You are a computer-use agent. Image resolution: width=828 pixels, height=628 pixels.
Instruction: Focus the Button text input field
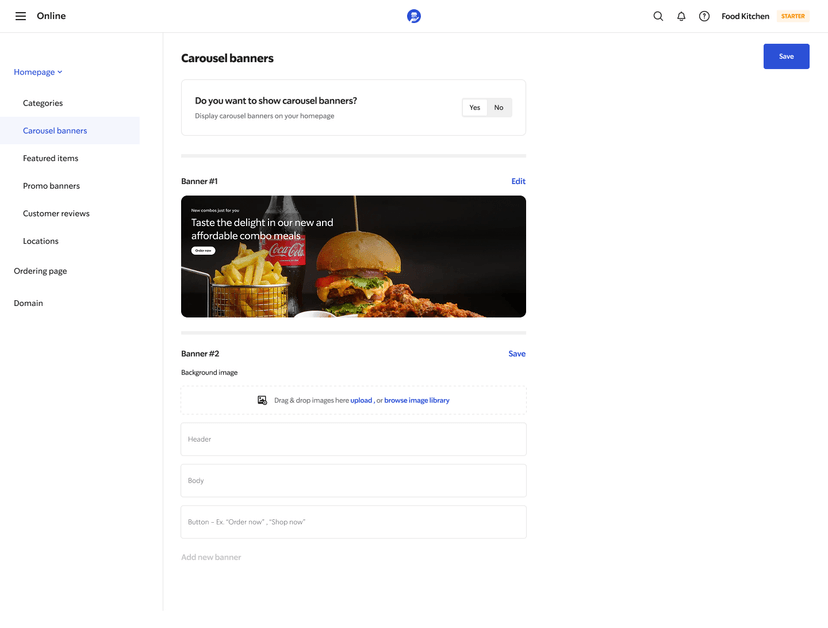coord(353,522)
